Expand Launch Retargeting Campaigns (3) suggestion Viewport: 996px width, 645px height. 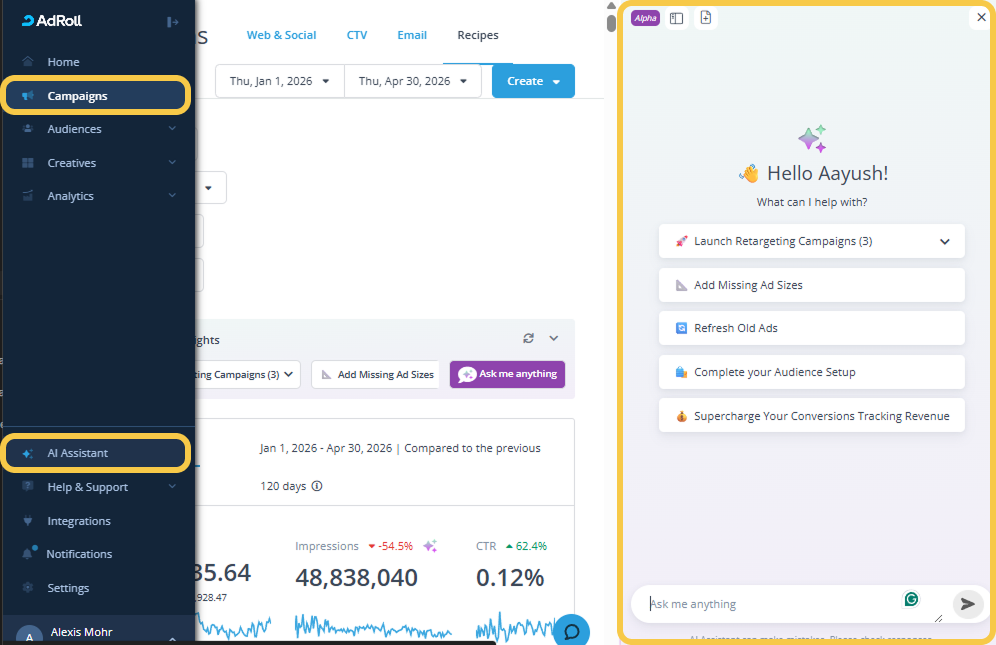pyautogui.click(x=812, y=241)
